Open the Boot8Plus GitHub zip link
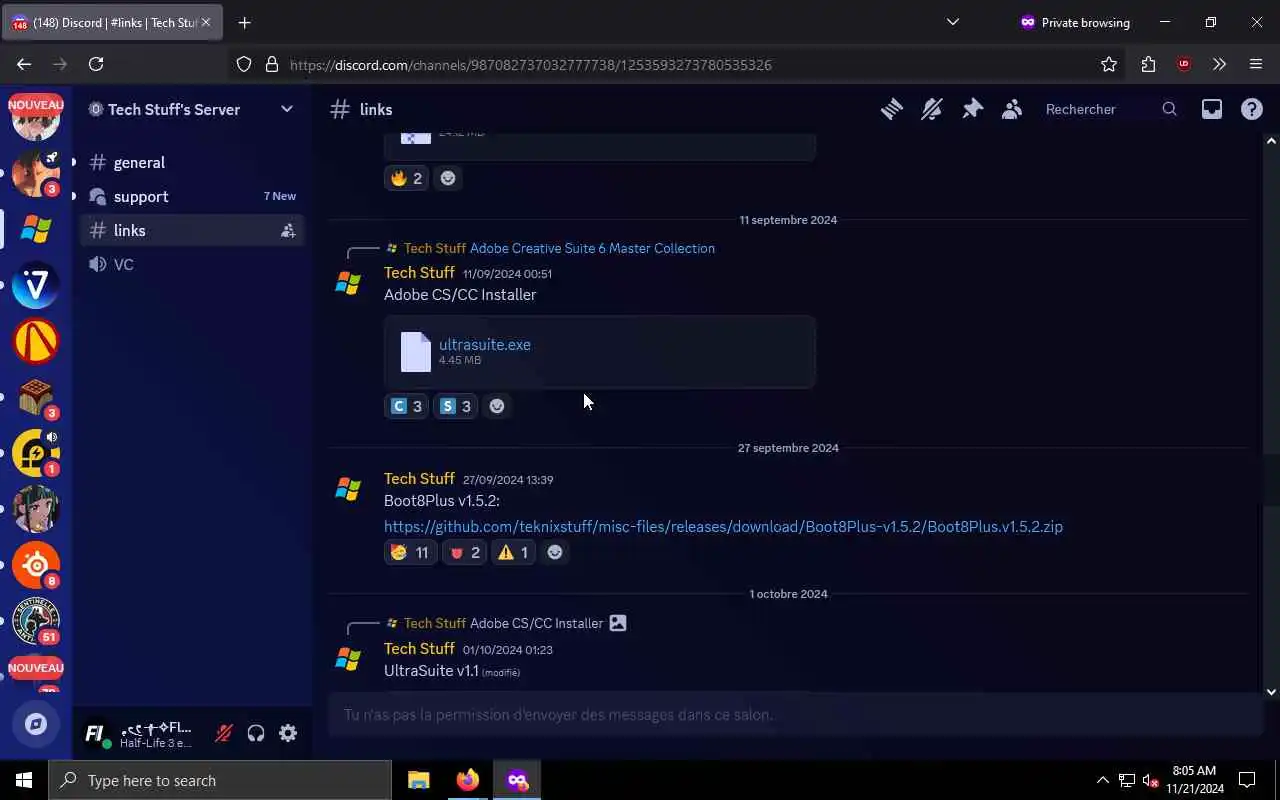Image resolution: width=1280 pixels, height=800 pixels. pos(723,526)
